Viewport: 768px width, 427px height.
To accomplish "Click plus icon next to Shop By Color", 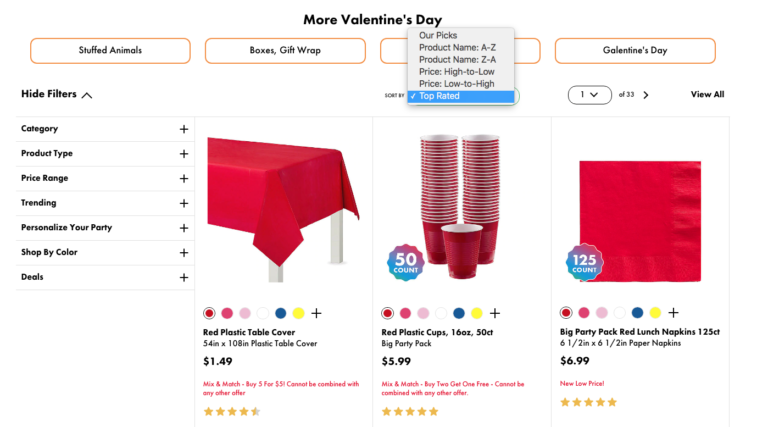I will tap(184, 253).
